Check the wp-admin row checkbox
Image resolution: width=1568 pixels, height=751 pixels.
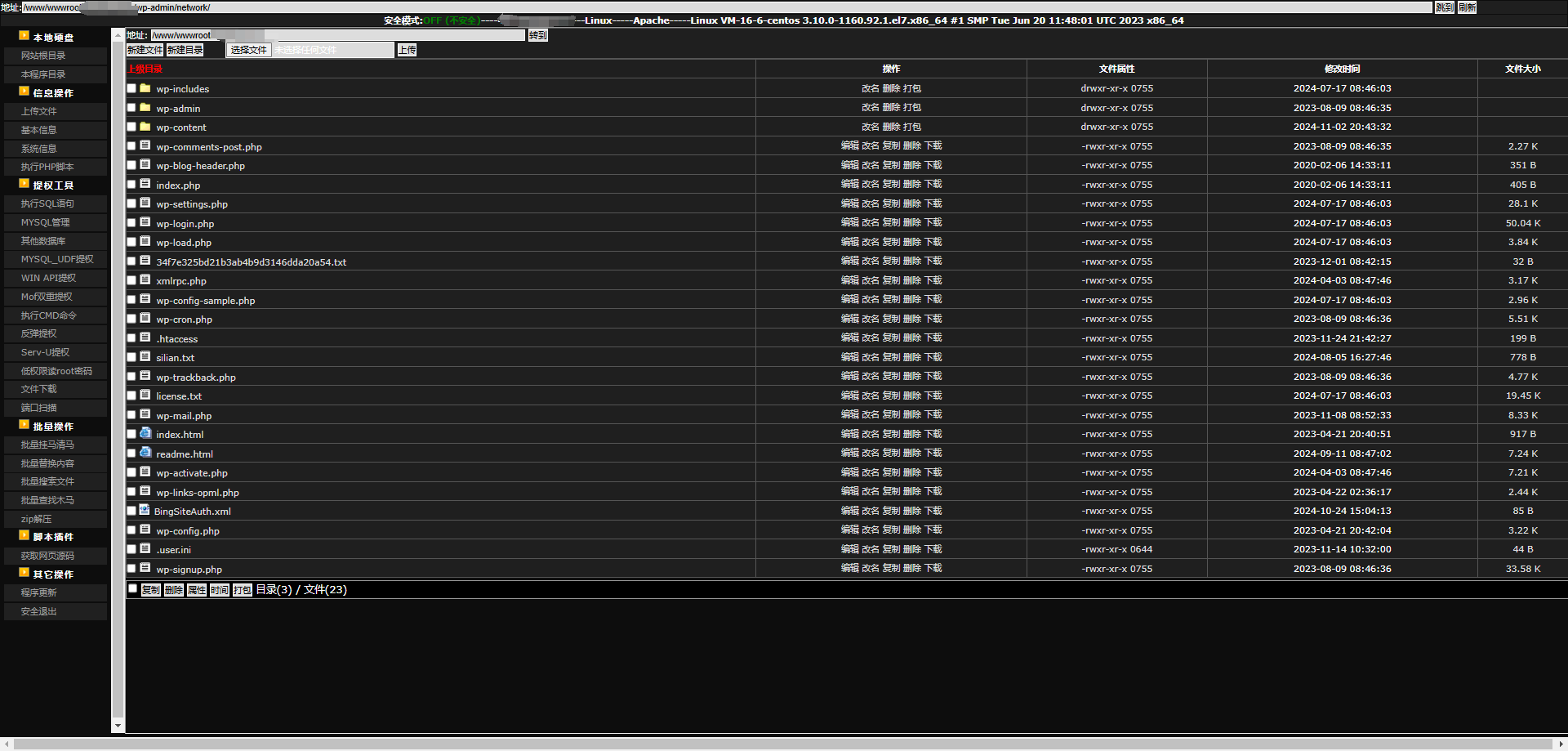point(131,108)
